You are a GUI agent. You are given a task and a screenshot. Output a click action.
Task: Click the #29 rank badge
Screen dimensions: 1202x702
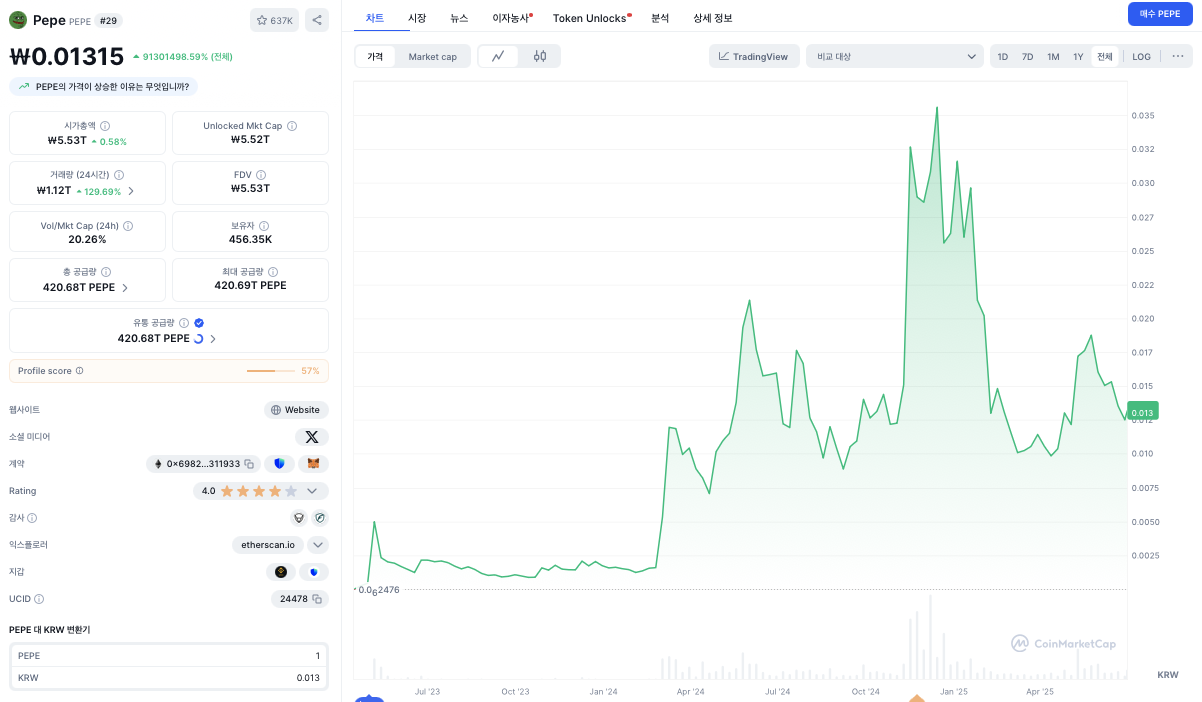click(x=107, y=20)
